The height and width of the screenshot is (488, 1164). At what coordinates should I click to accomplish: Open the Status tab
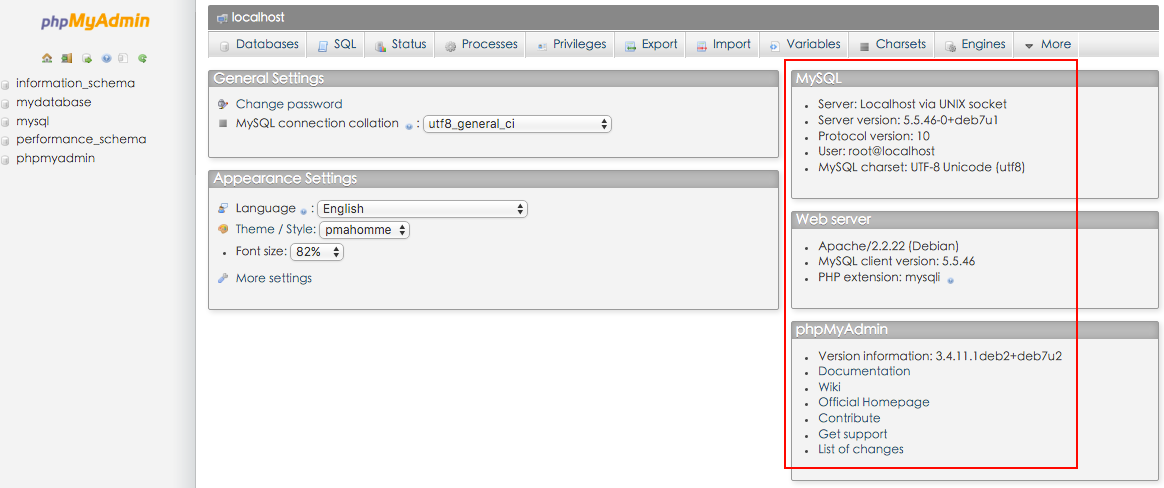400,45
